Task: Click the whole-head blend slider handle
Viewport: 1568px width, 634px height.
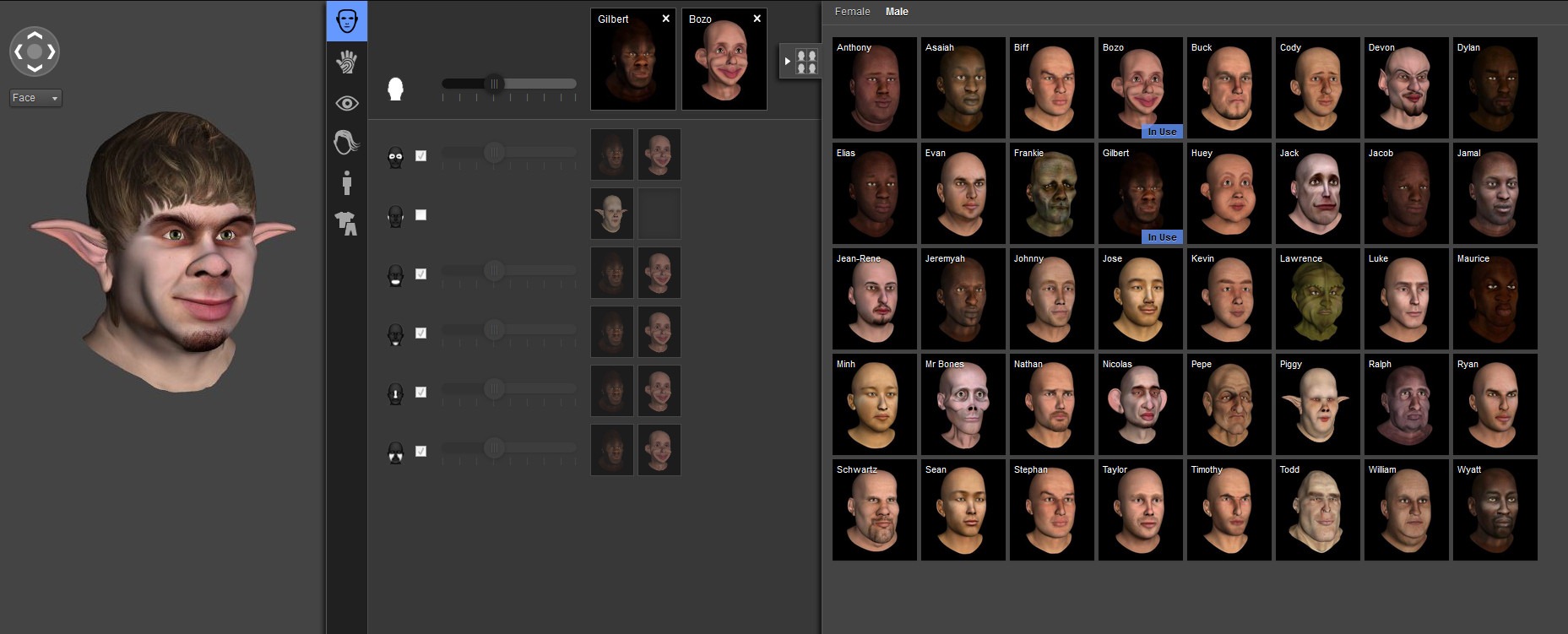Action: (494, 84)
